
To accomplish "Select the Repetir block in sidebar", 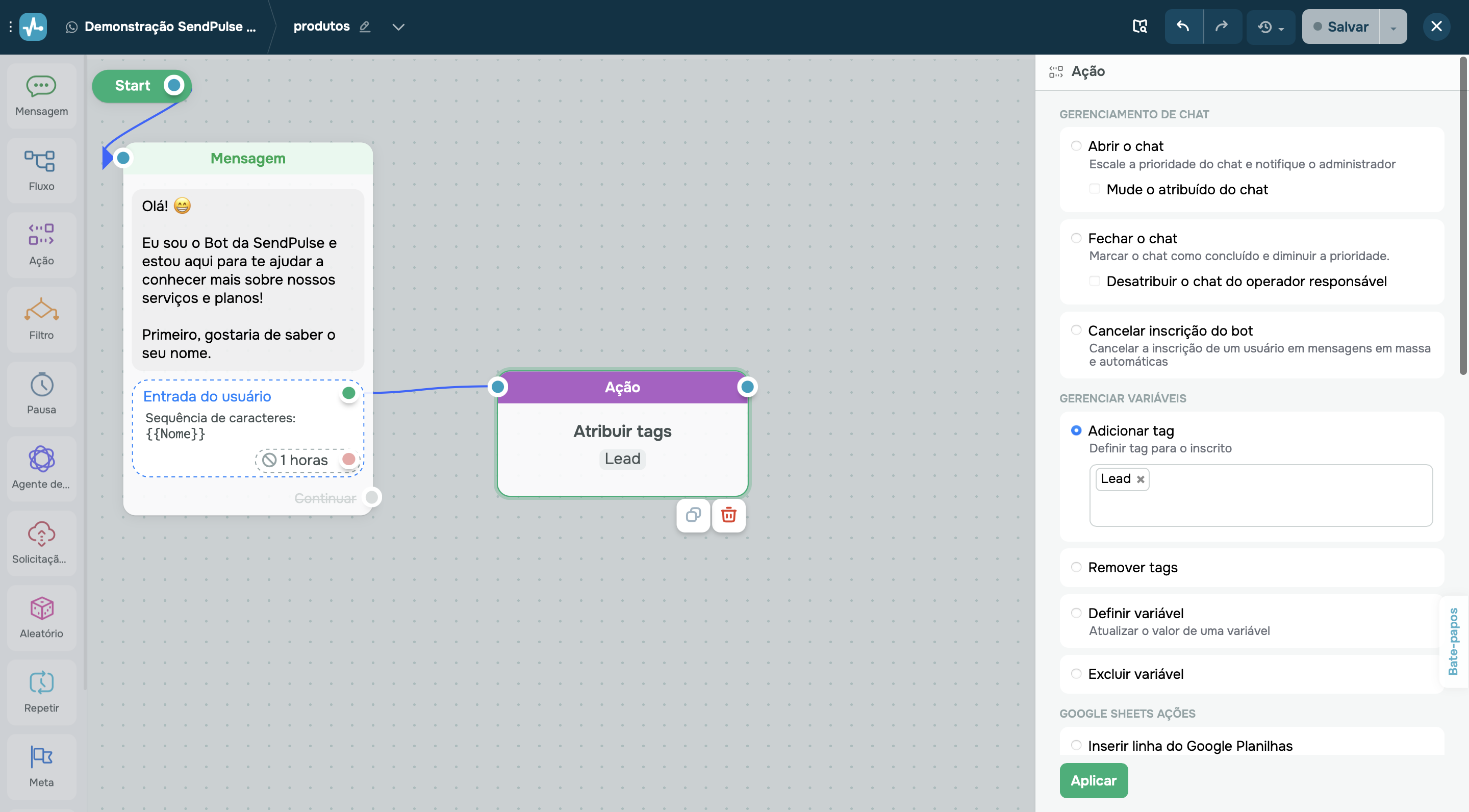I will pos(42,692).
